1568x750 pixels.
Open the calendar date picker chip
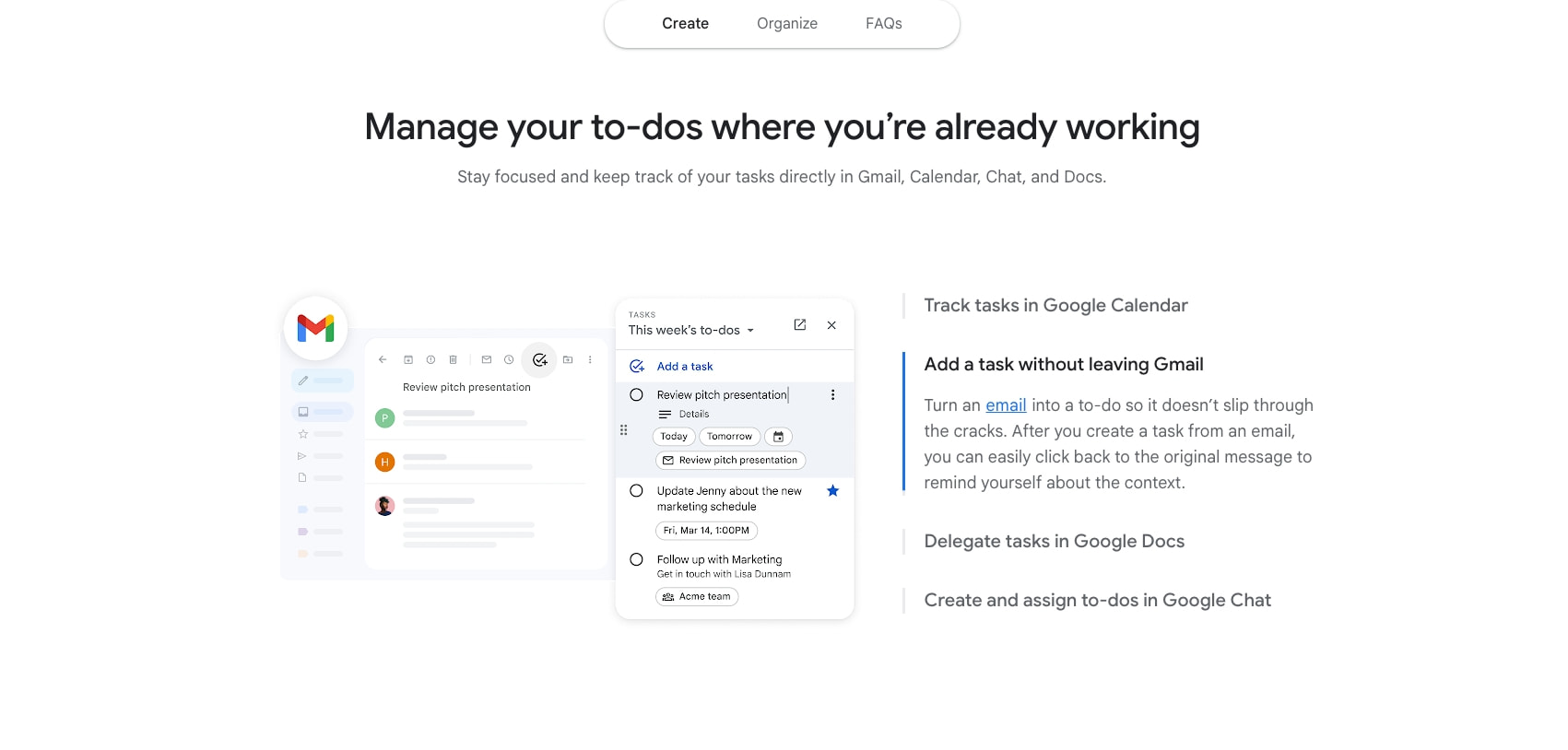(778, 437)
